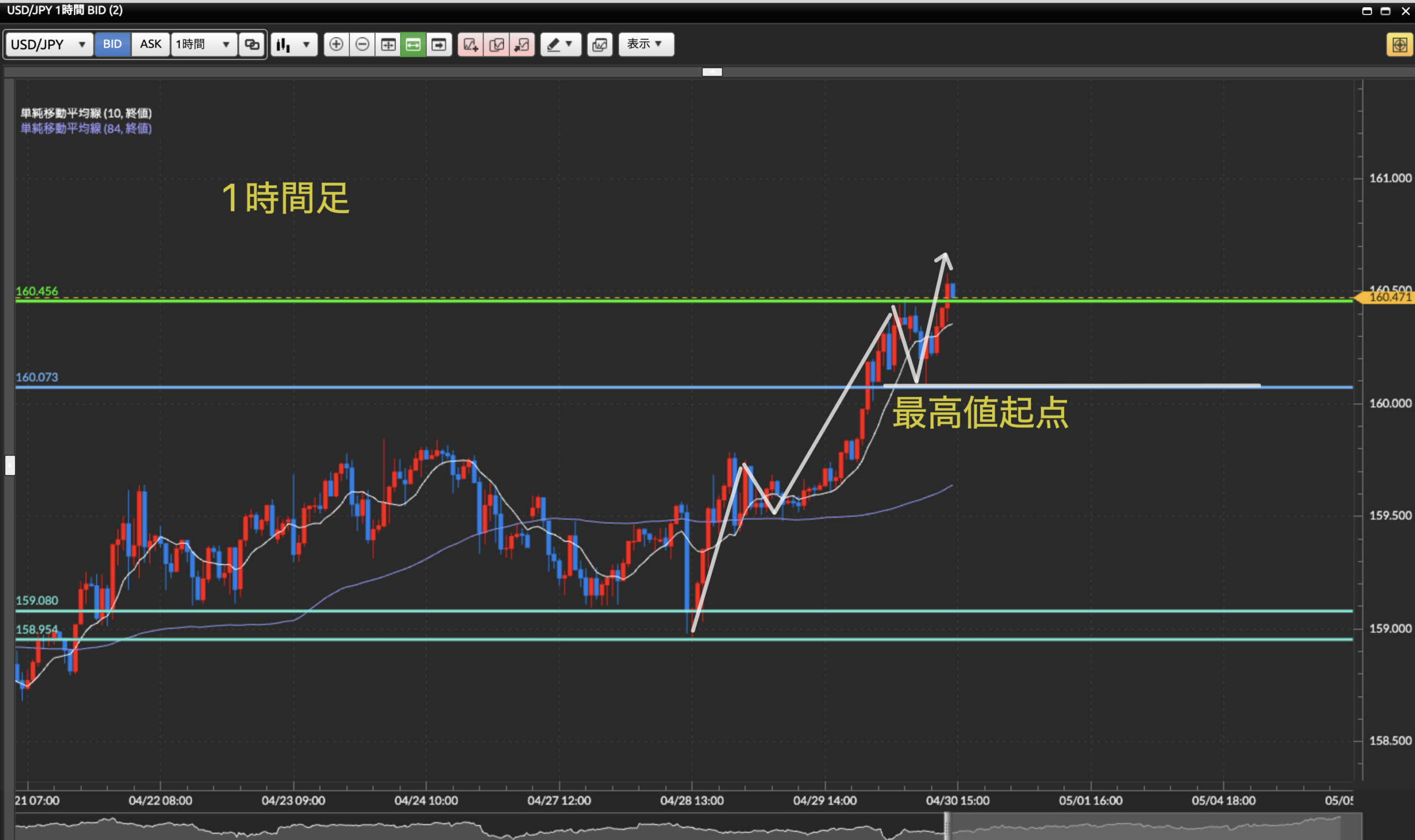This screenshot has width=1415, height=840.
Task: Click the 単純移動平均線 (84, 終値) indicator label
Action: pos(86,129)
